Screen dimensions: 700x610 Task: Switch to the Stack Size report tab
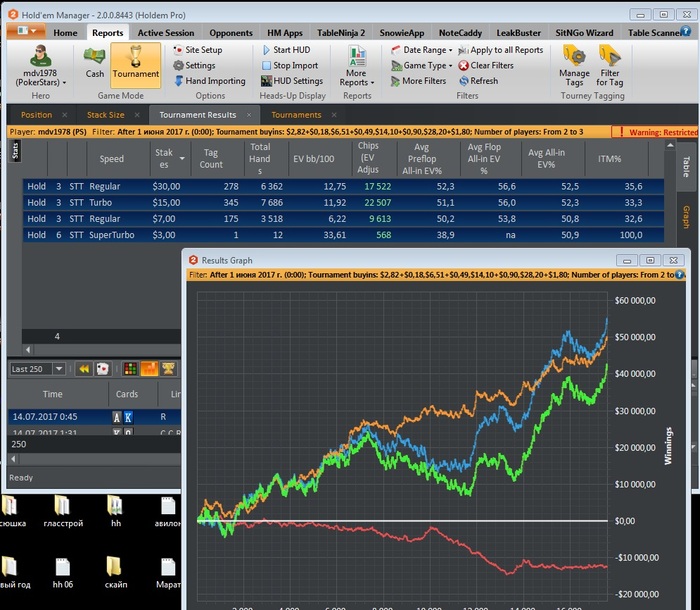coord(105,115)
